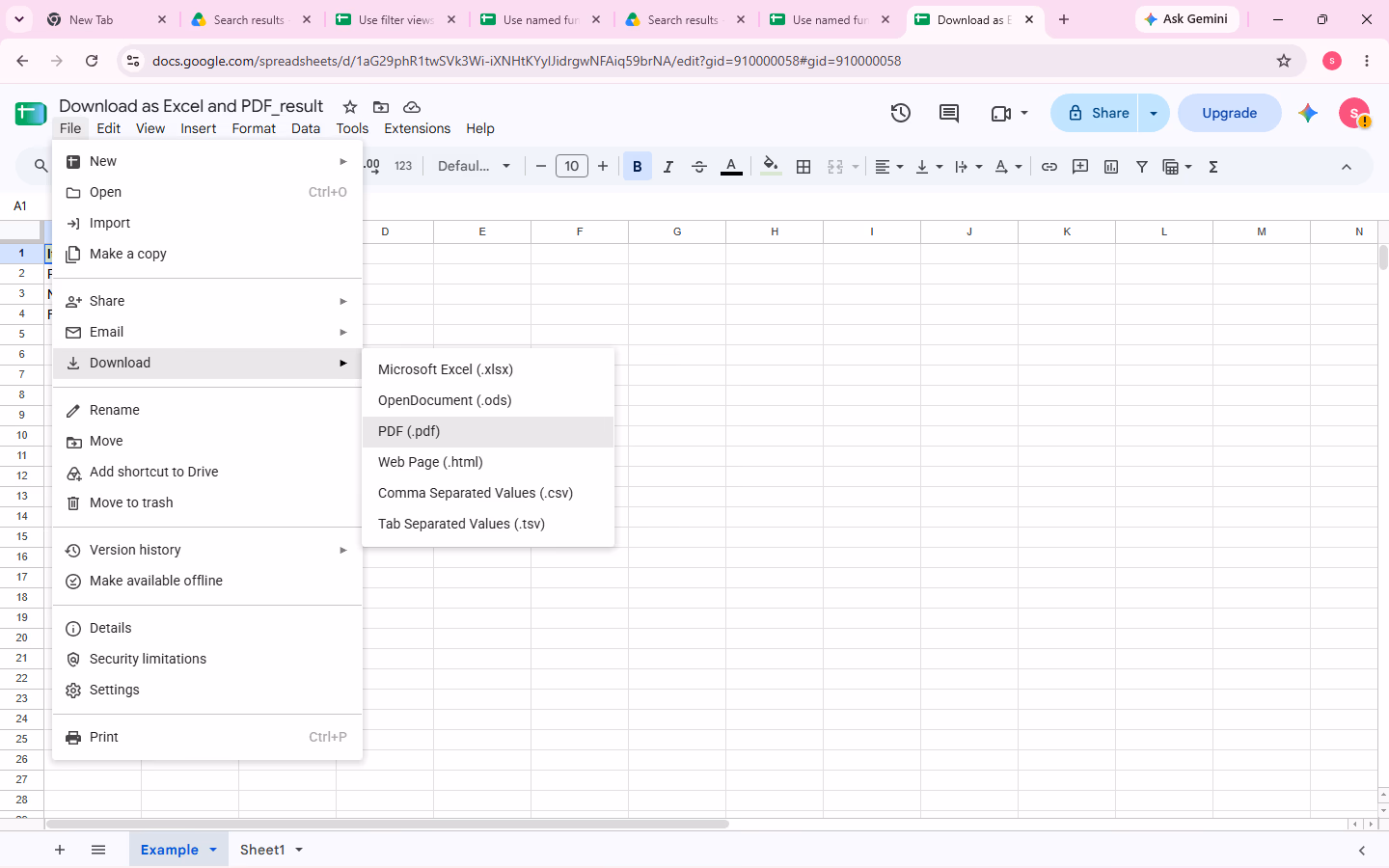Create a filter from toolbar

(1142, 167)
